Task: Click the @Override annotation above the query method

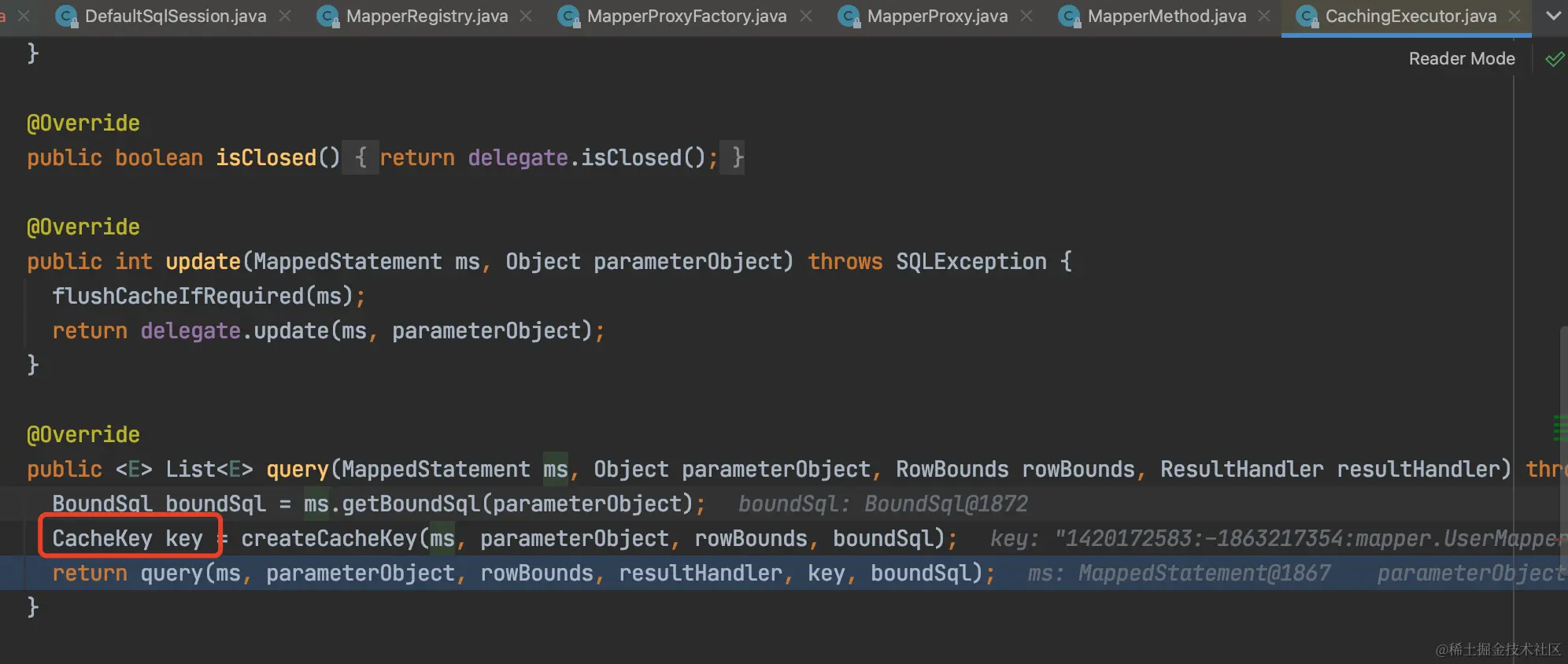Action: 83,434
